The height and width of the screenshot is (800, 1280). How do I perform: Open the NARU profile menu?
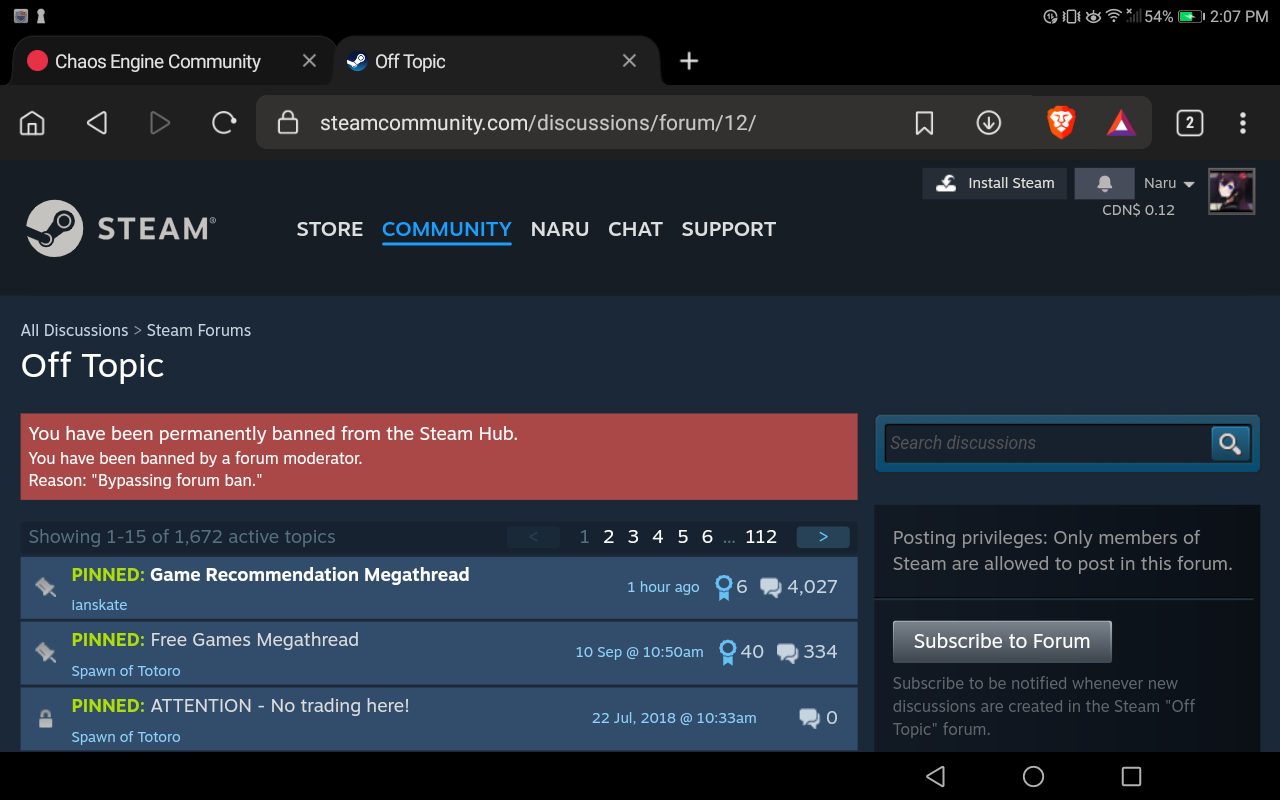pos(560,229)
